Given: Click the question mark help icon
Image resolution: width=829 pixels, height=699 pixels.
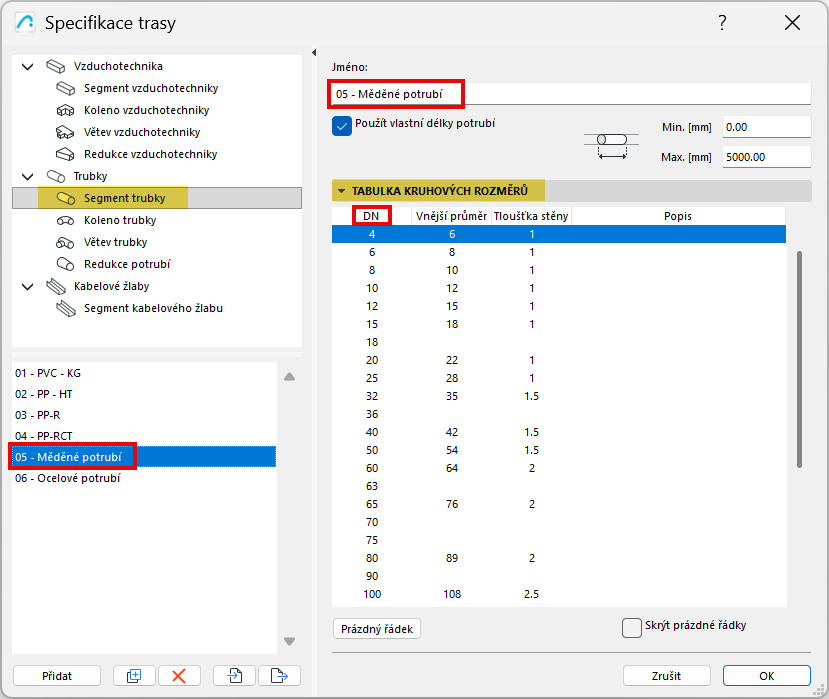Looking at the screenshot, I should pyautogui.click(x=722, y=23).
